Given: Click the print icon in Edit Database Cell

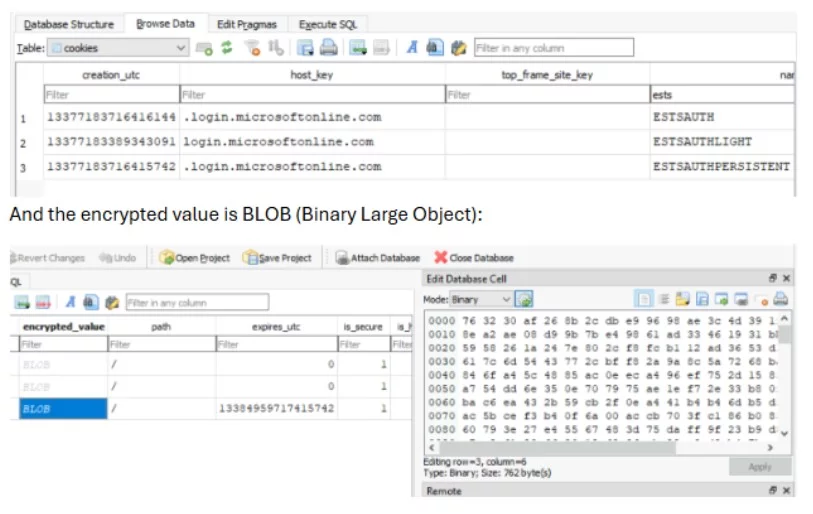Looking at the screenshot, I should point(781,299).
